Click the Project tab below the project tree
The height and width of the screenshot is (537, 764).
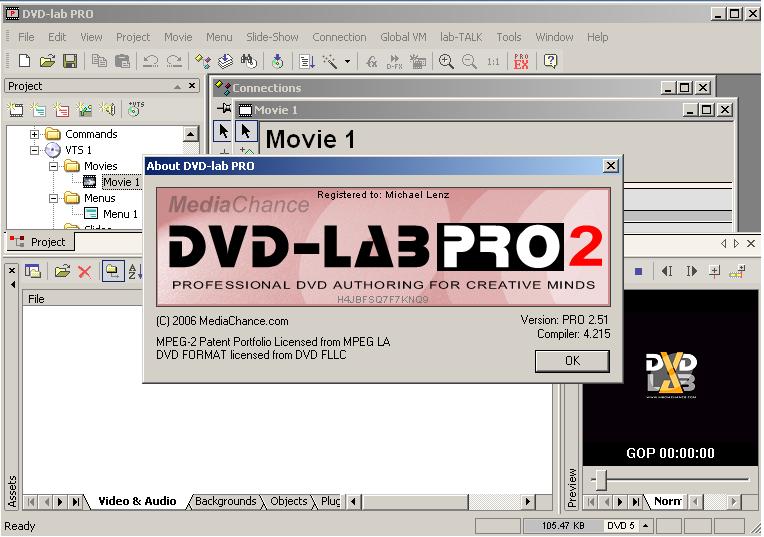[40, 242]
